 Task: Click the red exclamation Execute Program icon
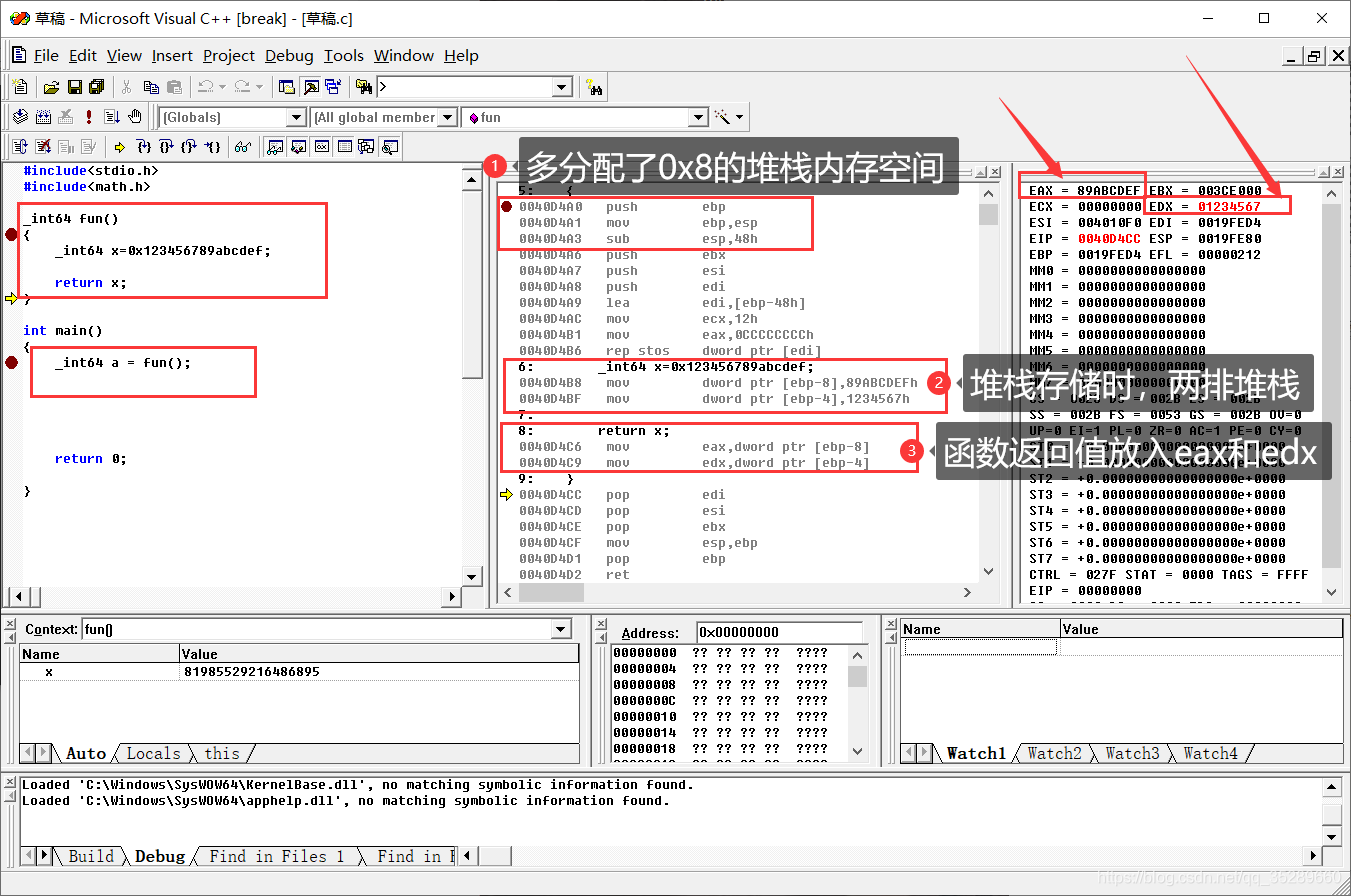[x=88, y=117]
